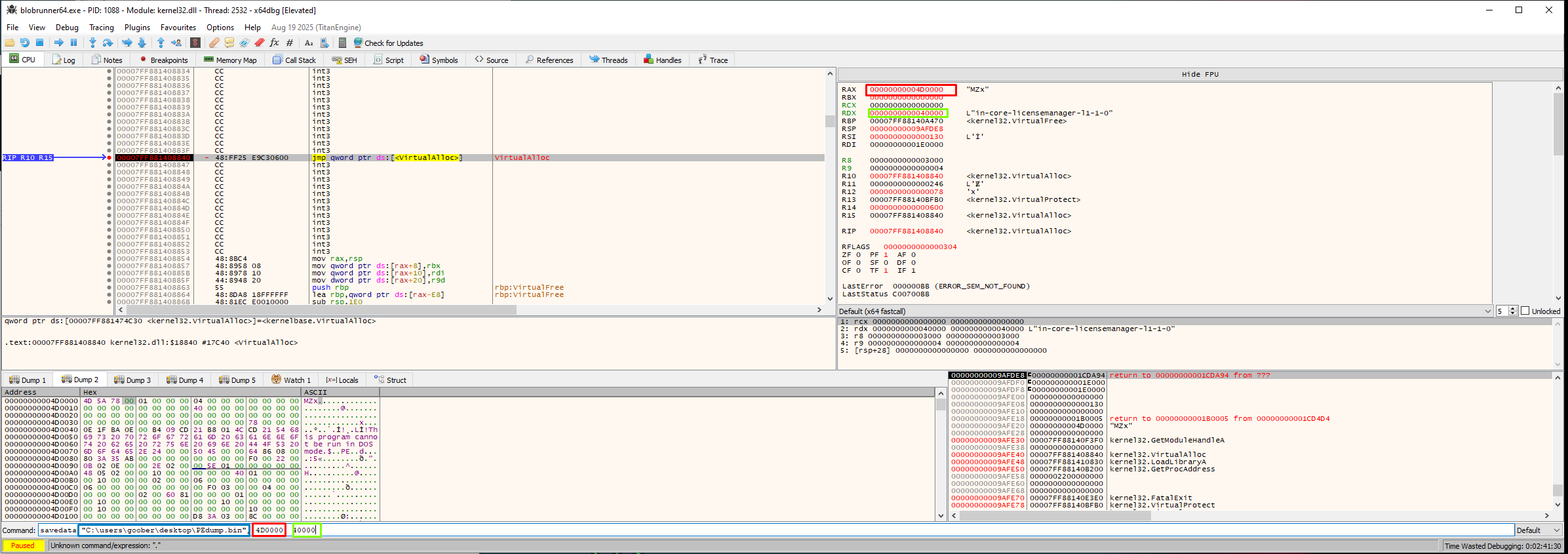Open the Scylla plugin icon
The height and width of the screenshot is (554, 1568).
195,43
